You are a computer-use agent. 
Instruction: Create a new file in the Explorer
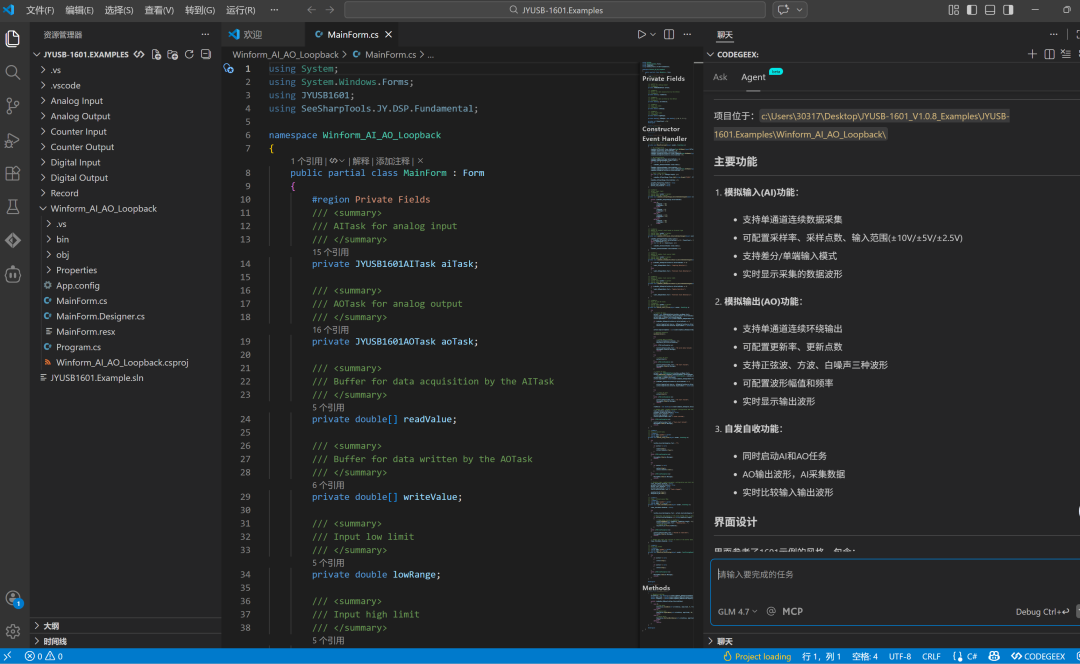click(x=156, y=54)
